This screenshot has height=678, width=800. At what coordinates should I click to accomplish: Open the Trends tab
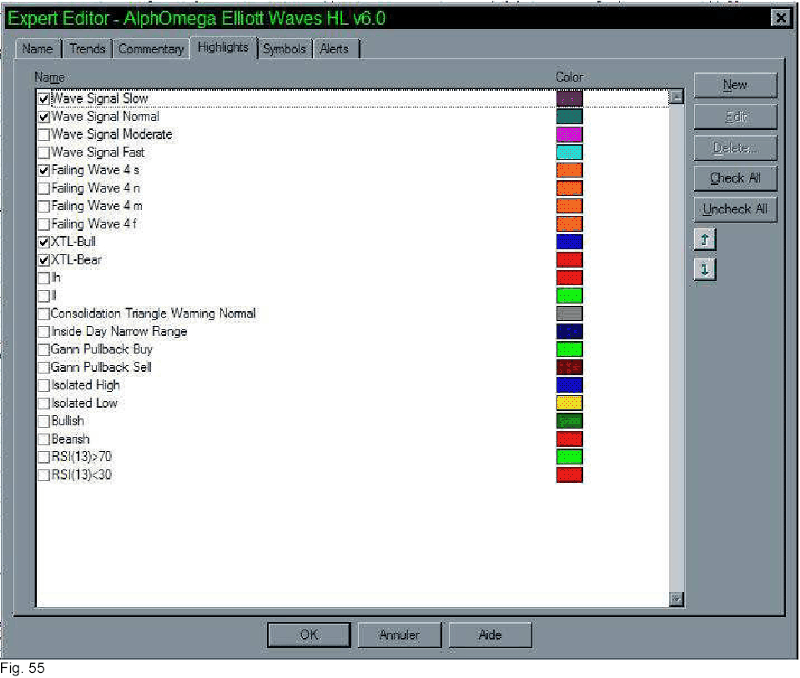click(x=87, y=49)
